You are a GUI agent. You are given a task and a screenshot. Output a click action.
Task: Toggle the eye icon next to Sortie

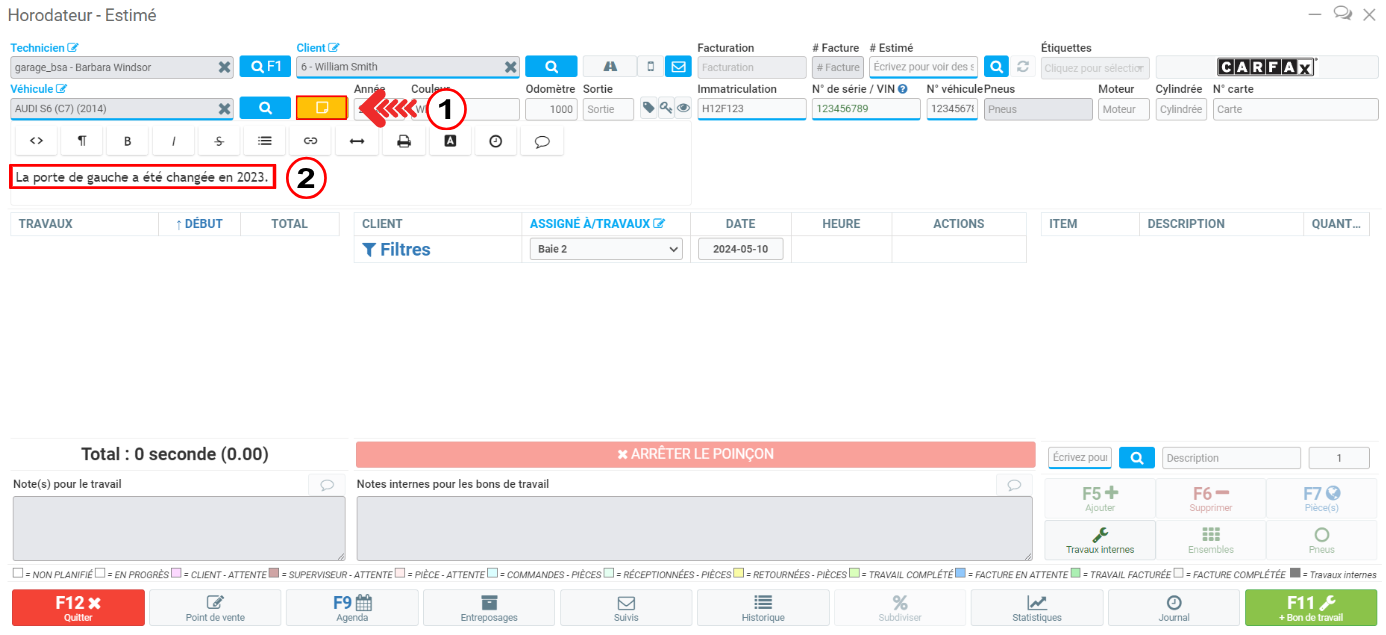683,108
